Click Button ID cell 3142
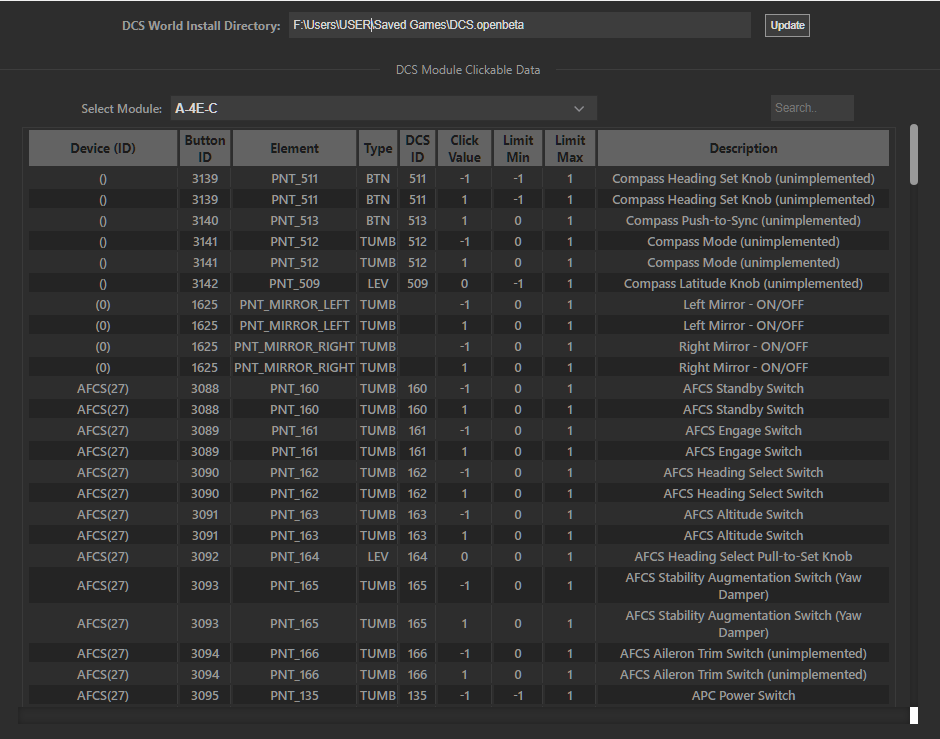 click(x=205, y=283)
